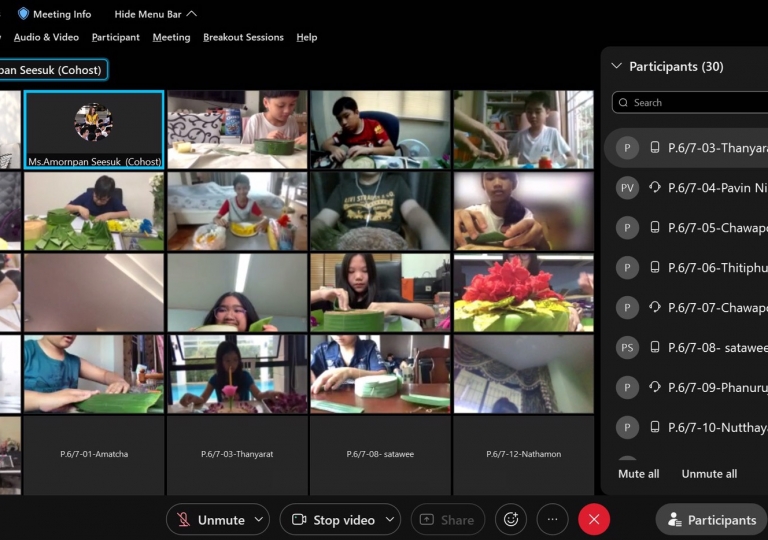Click the Share content button

[448, 519]
